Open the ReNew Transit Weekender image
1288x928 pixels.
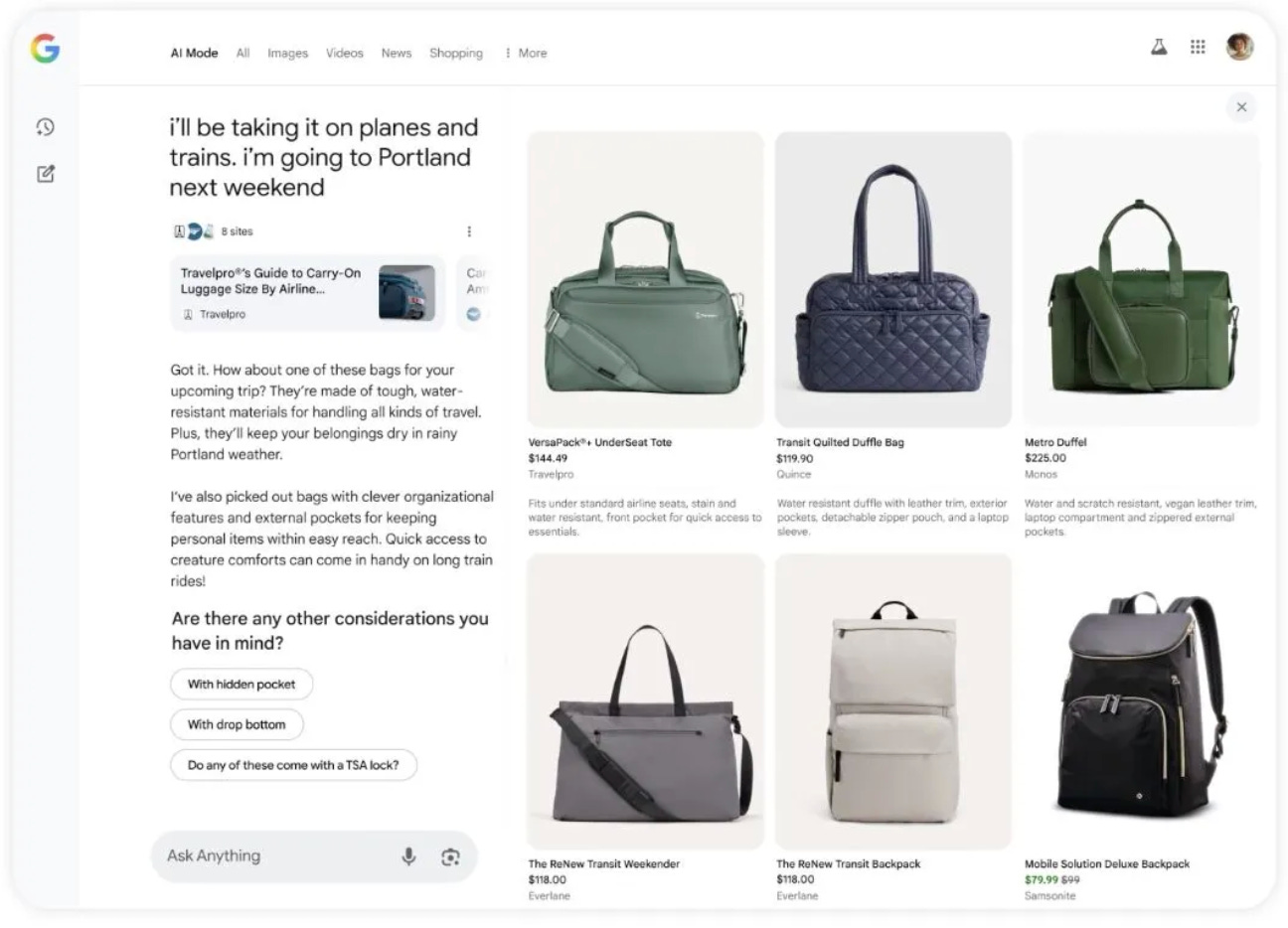click(645, 701)
